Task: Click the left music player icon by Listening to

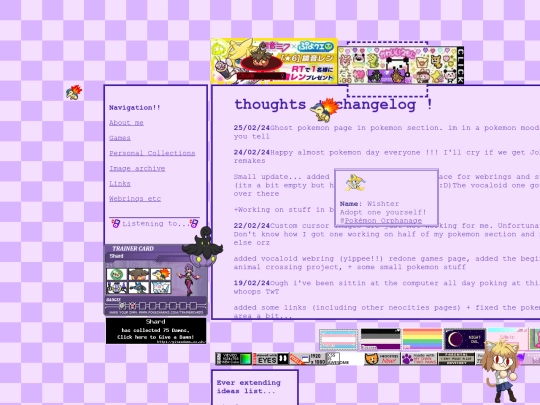Action: click(x=115, y=224)
